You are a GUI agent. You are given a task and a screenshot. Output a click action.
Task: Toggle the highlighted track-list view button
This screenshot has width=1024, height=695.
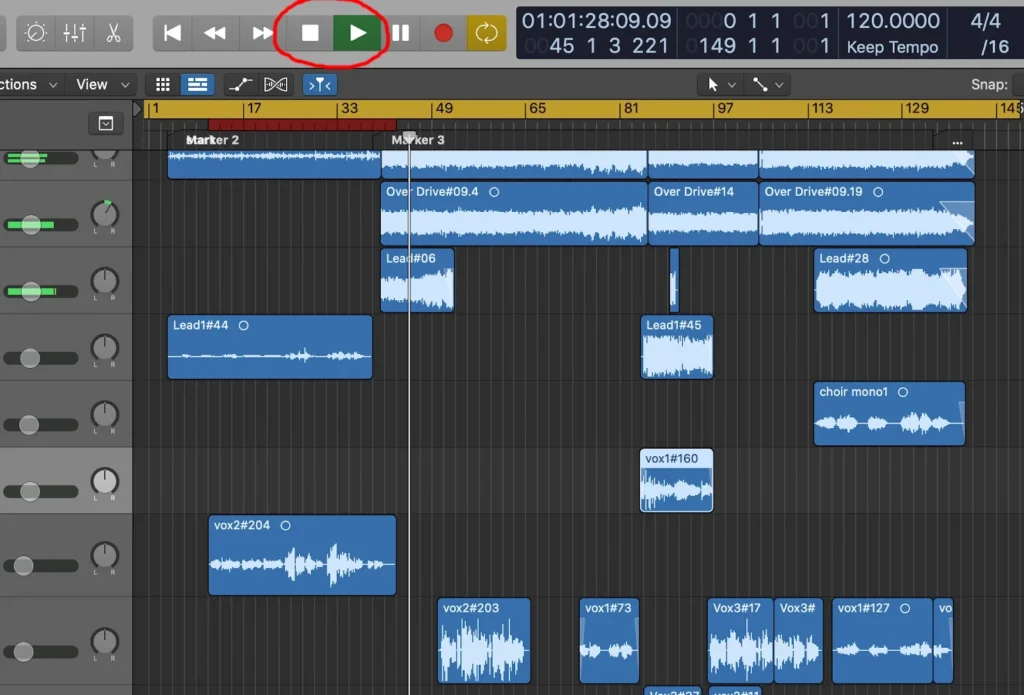tap(197, 84)
